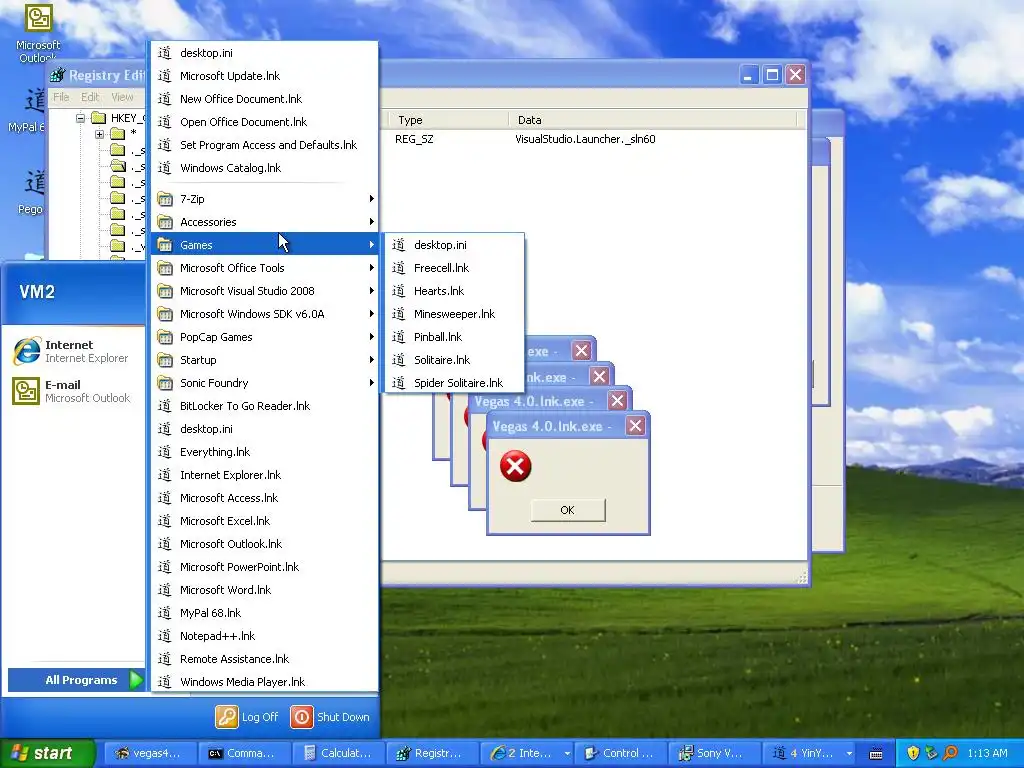The width and height of the screenshot is (1024, 768).
Task: Click the Everything.lnk icon
Action: coord(165,452)
